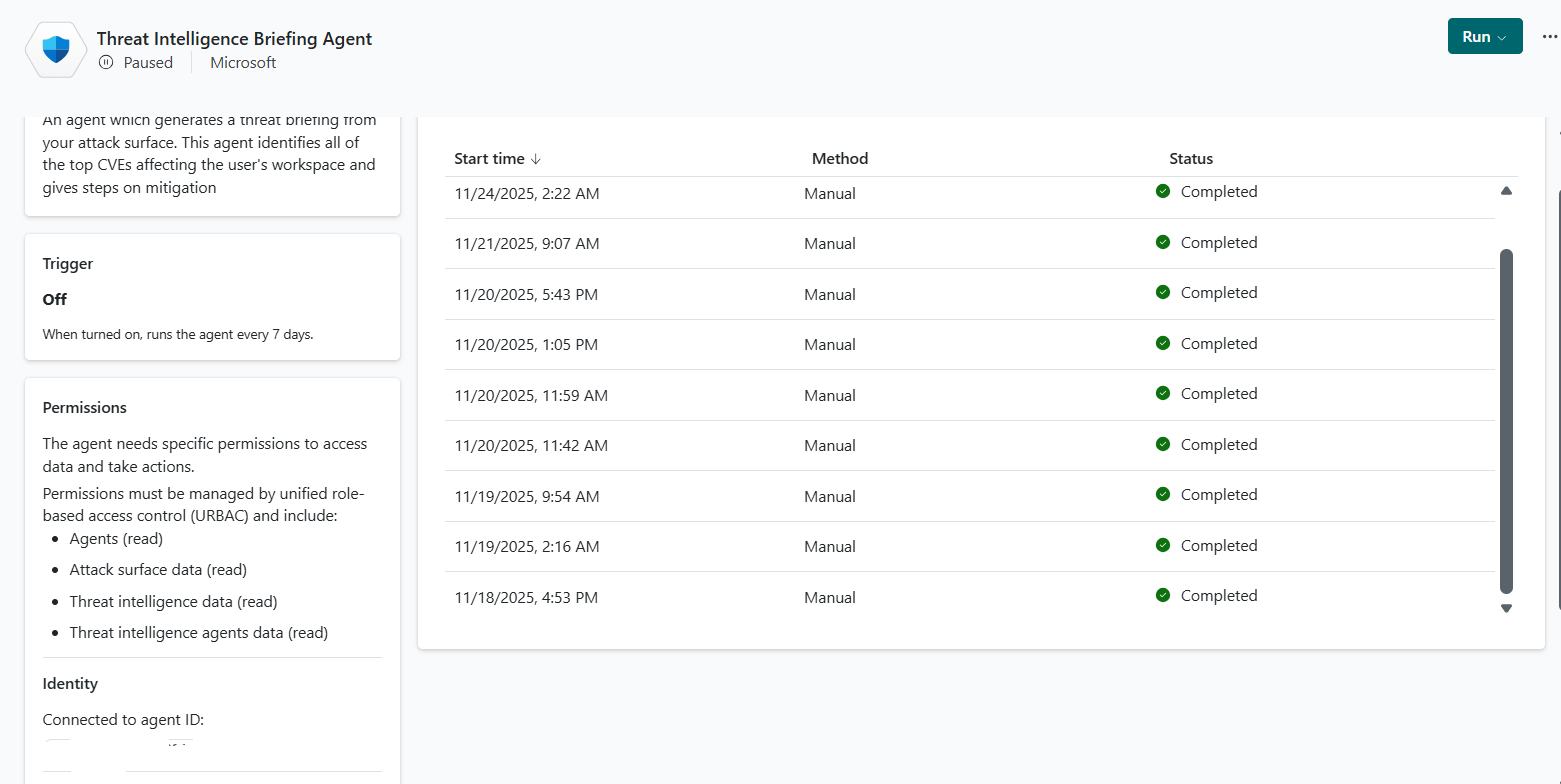The image size is (1561, 784).
Task: Open the more options ellipsis menu
Action: click(x=1549, y=37)
